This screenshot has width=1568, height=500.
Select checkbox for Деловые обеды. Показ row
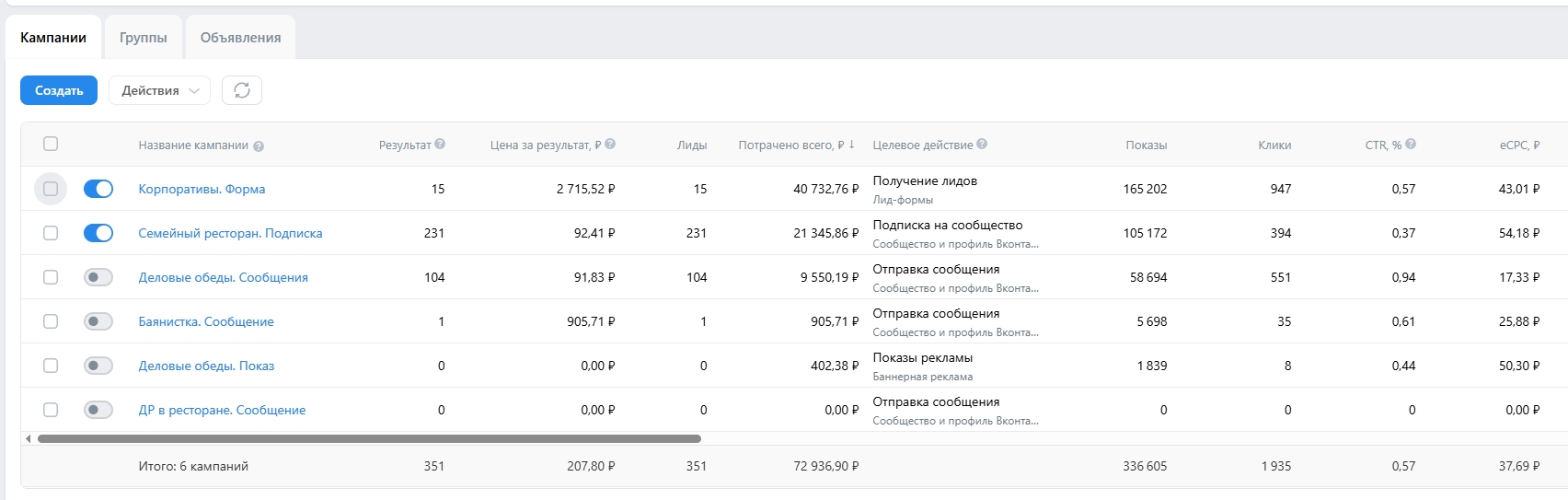[51, 366]
